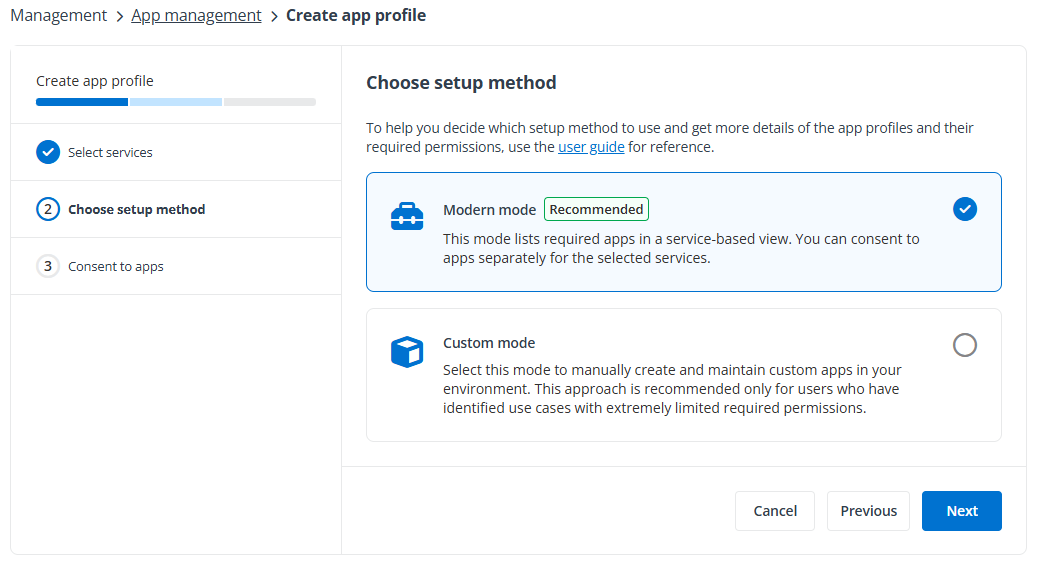Select the Choose setup method step

[x=176, y=209]
